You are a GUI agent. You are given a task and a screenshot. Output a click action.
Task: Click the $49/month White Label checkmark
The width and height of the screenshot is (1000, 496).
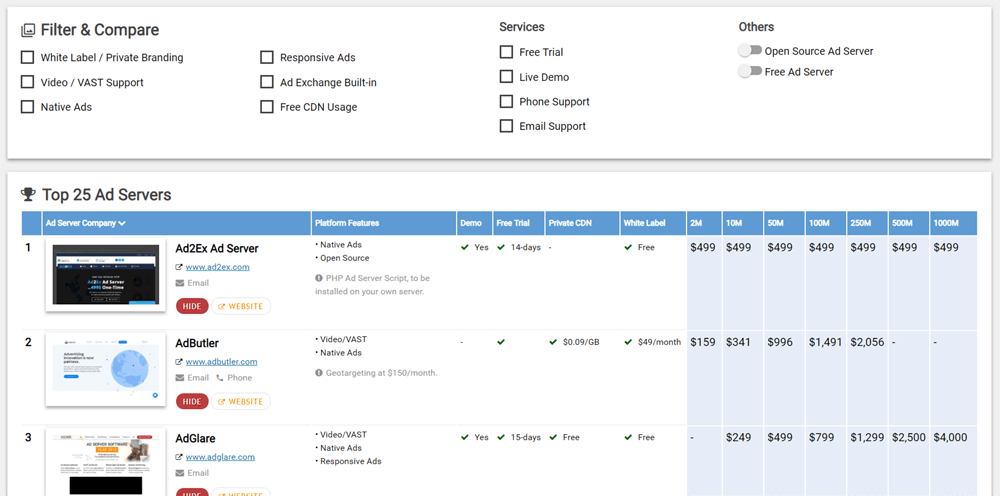628,342
